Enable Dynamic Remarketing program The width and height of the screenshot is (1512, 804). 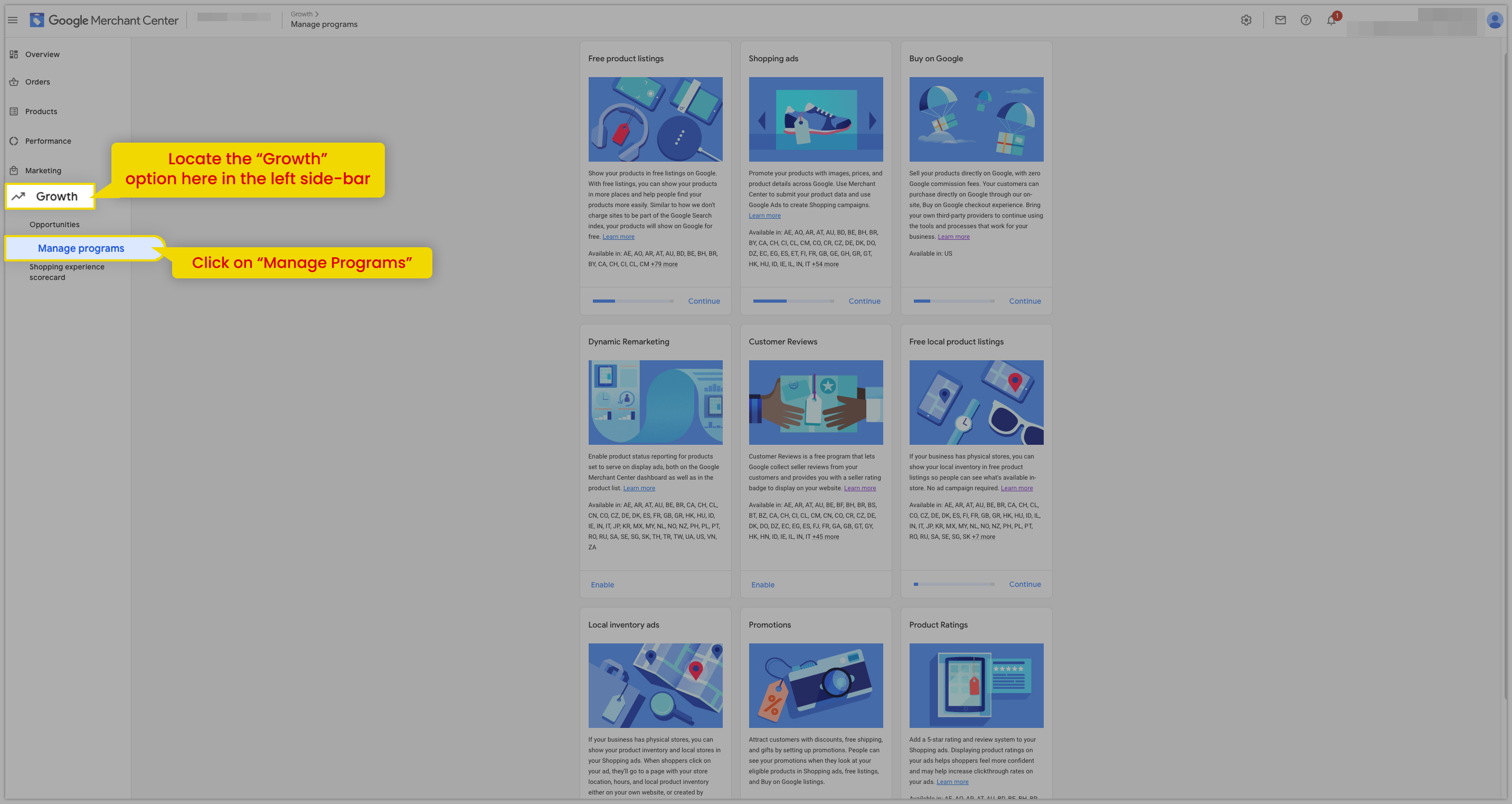click(602, 584)
